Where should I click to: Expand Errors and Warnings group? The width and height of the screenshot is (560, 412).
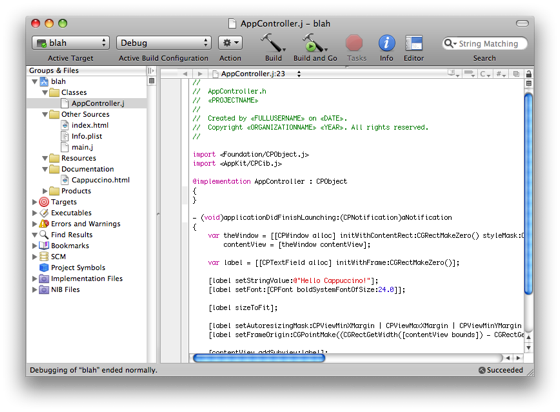(35, 224)
